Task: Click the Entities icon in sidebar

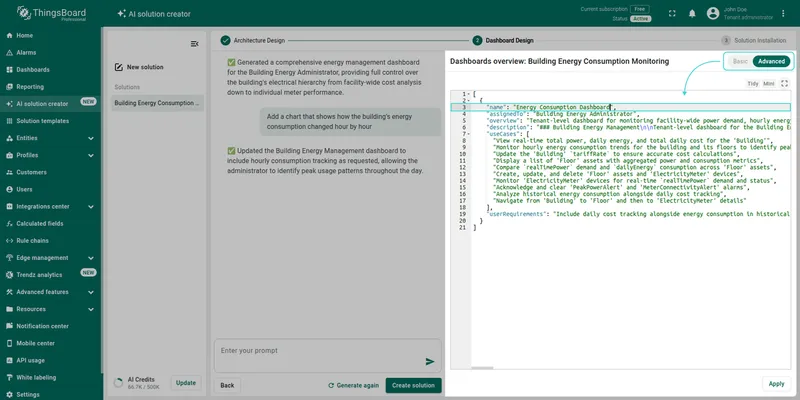Action: [x=9, y=138]
